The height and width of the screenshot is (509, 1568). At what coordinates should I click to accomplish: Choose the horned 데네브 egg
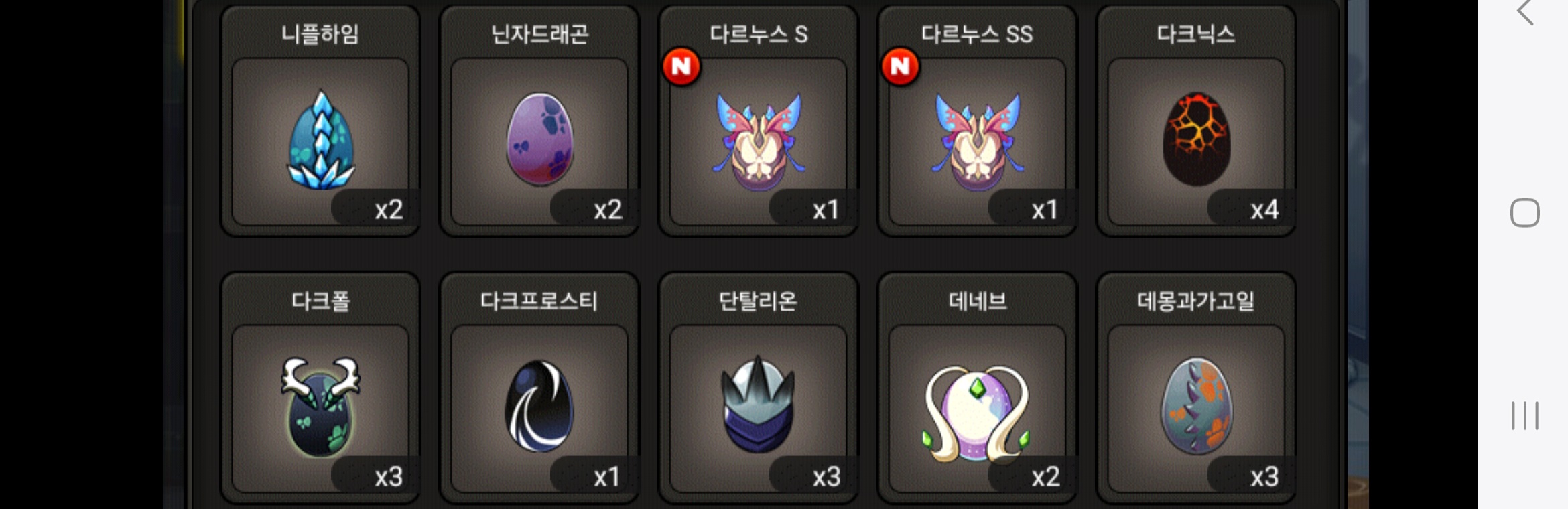(977, 413)
